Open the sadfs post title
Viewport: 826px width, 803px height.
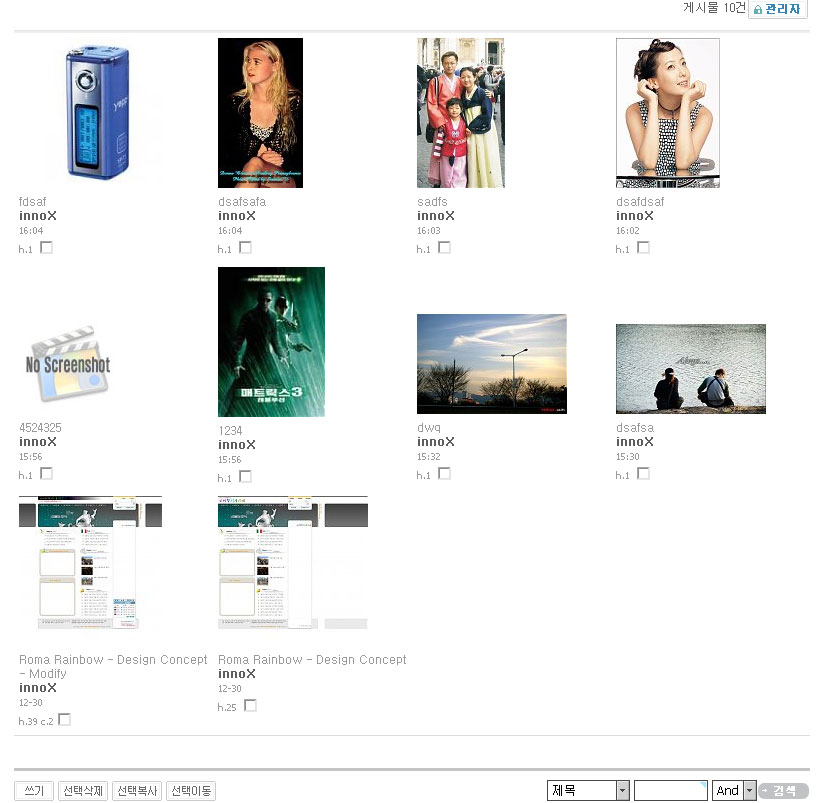click(x=432, y=202)
